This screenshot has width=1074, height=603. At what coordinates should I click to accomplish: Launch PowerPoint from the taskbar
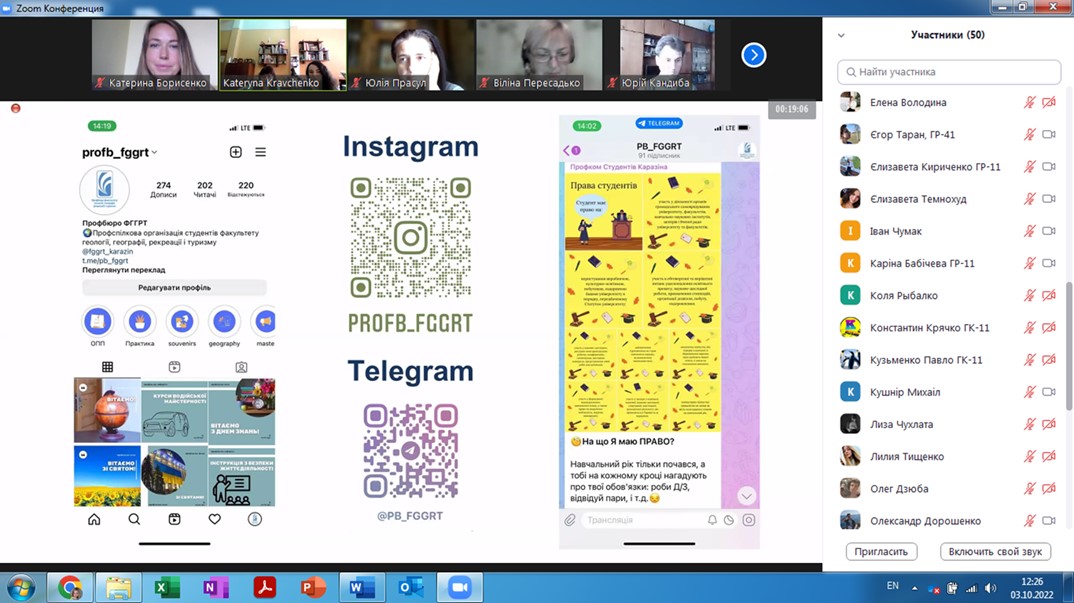[x=313, y=587]
